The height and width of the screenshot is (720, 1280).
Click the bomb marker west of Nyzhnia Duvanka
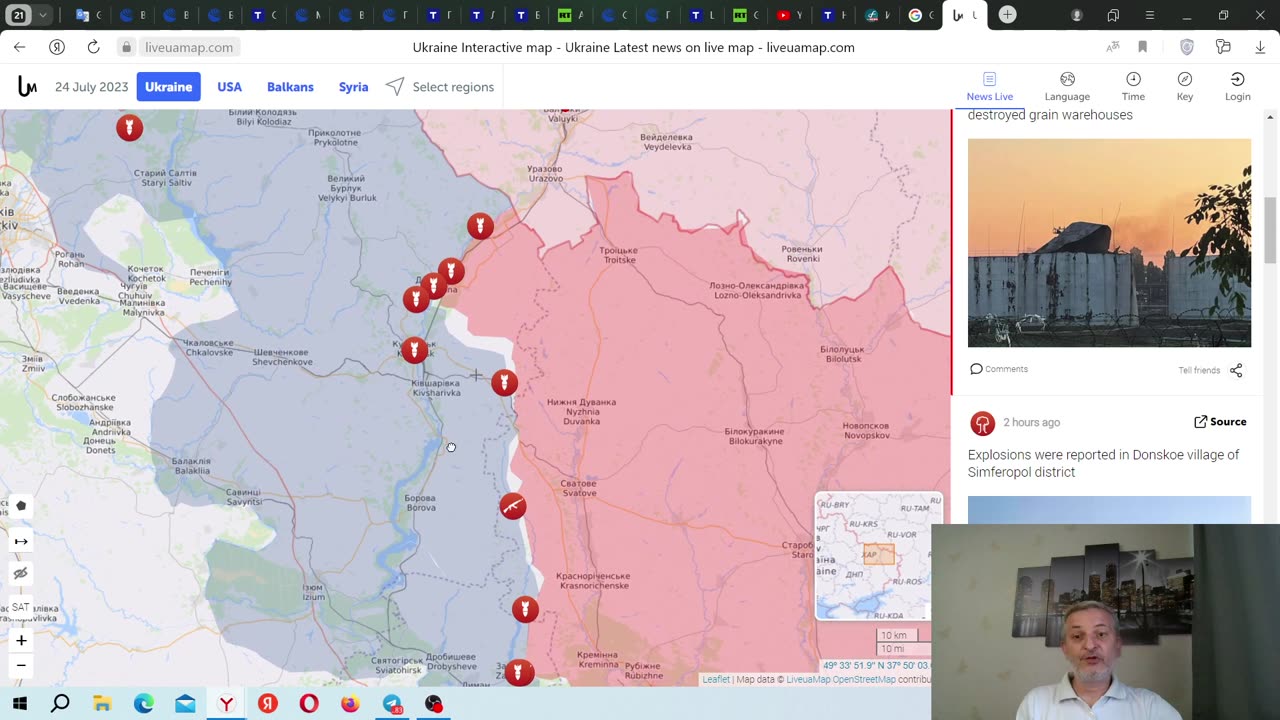pyautogui.click(x=504, y=383)
